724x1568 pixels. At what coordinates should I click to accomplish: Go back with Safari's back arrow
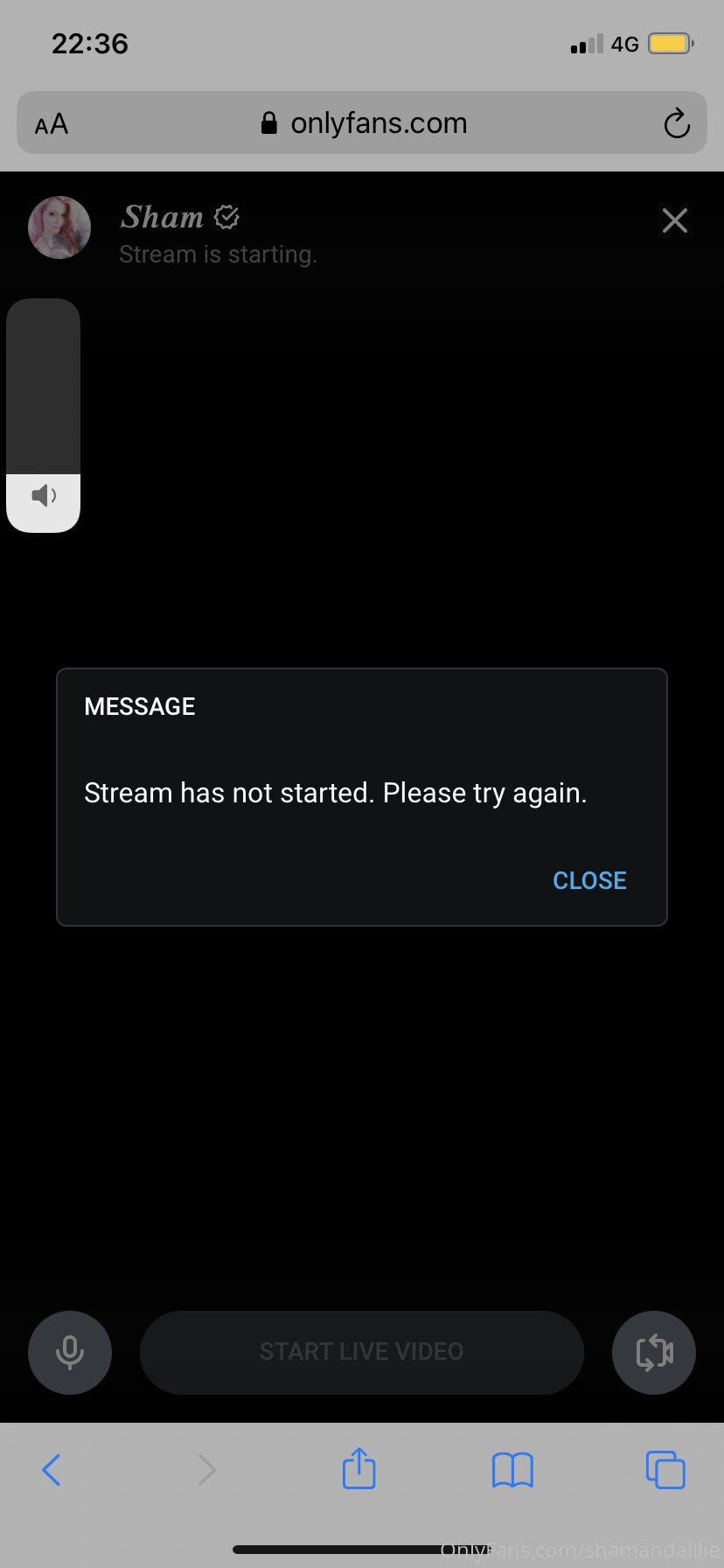tap(52, 1470)
